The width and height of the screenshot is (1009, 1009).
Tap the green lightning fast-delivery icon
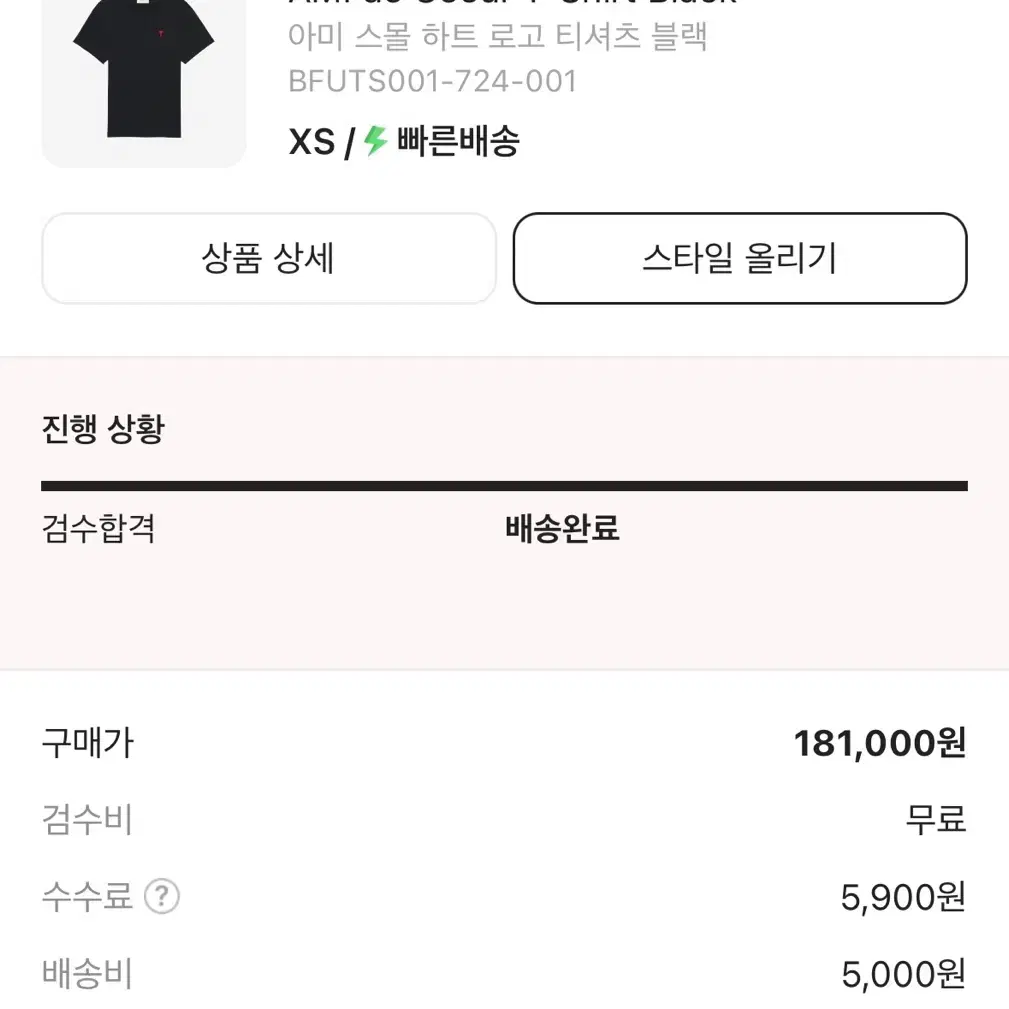tap(376, 141)
